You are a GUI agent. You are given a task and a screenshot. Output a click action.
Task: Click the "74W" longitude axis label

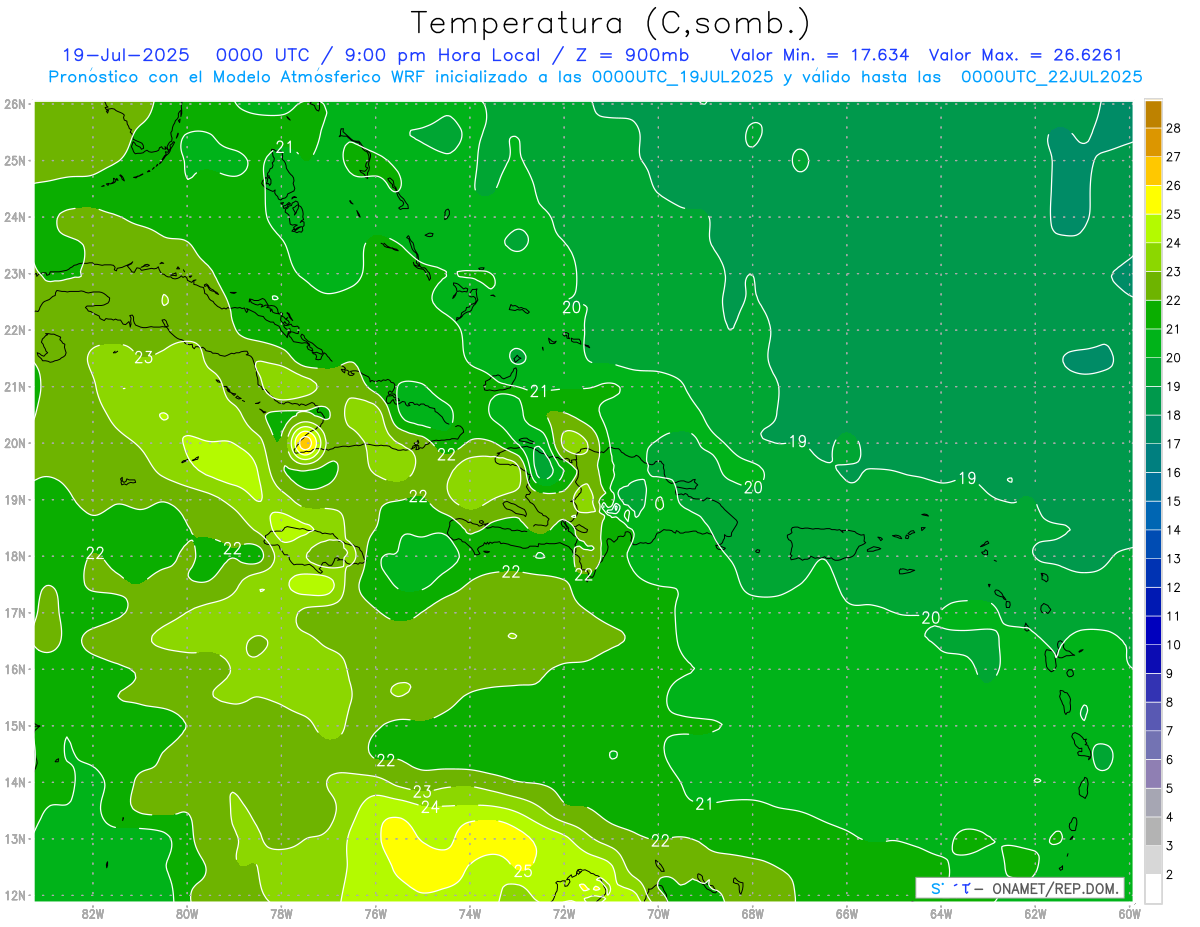(470, 913)
